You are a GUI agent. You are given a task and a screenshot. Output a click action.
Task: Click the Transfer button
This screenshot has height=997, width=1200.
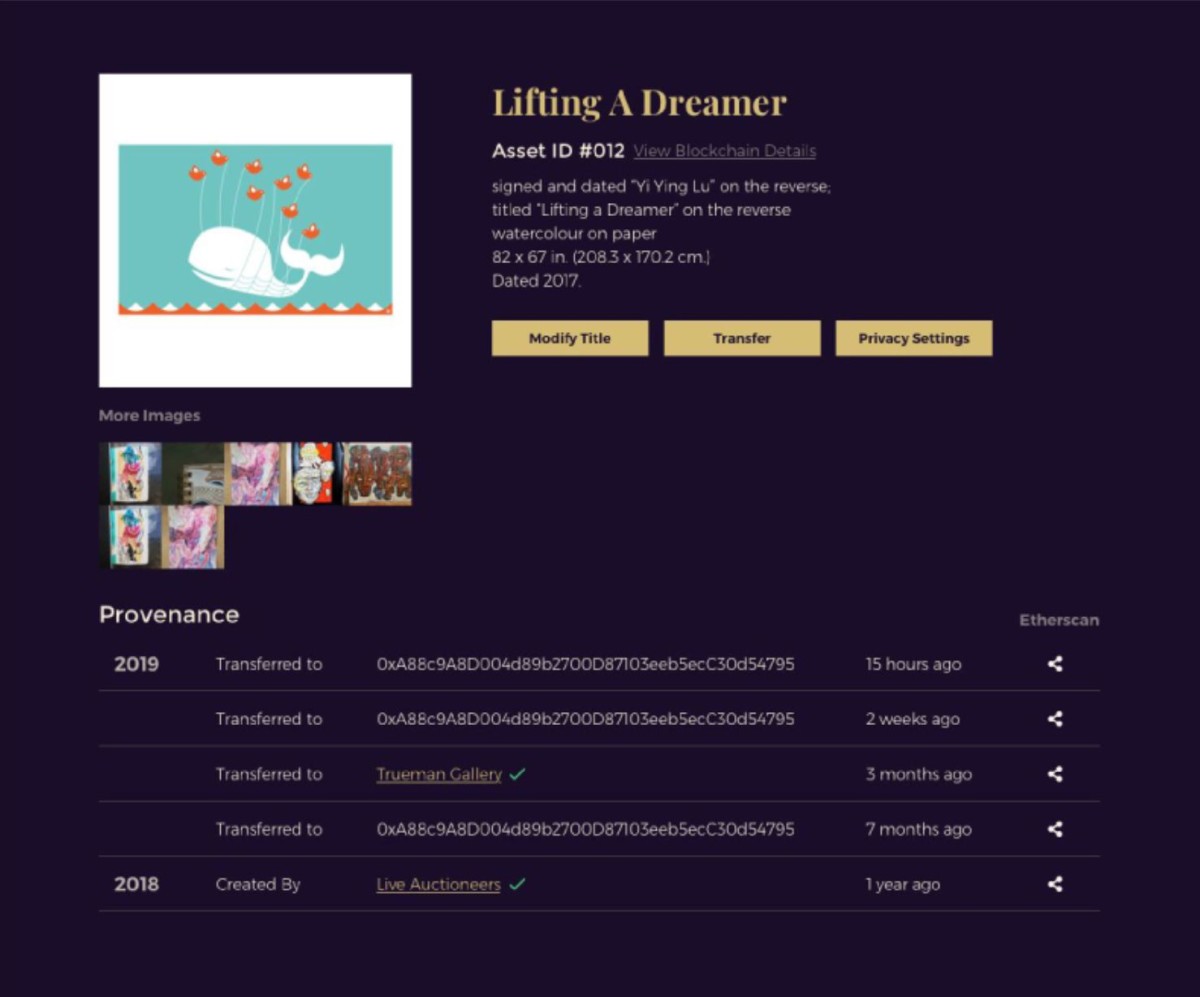click(742, 338)
